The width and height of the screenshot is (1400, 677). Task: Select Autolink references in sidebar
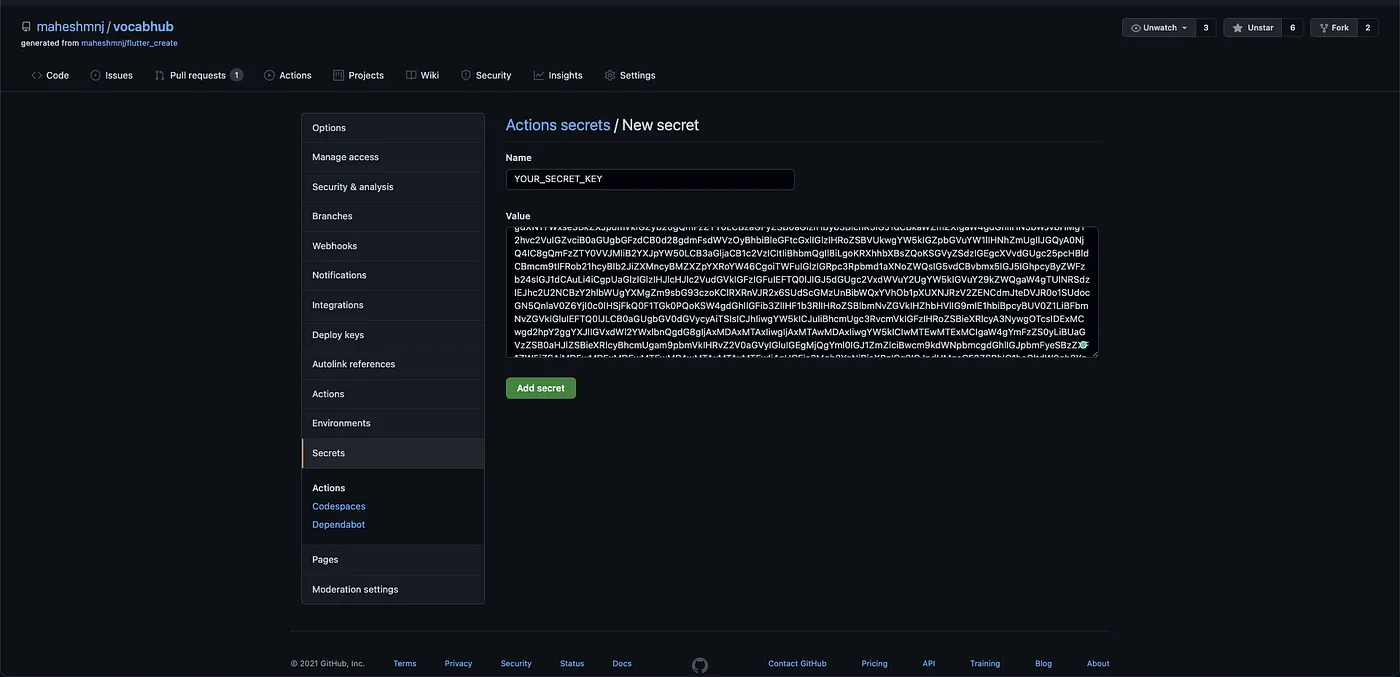[393, 364]
